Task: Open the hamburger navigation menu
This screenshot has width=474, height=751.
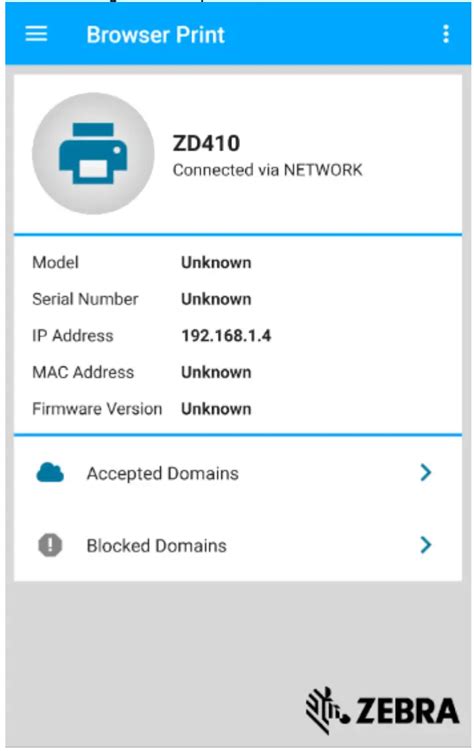Action: coord(36,34)
